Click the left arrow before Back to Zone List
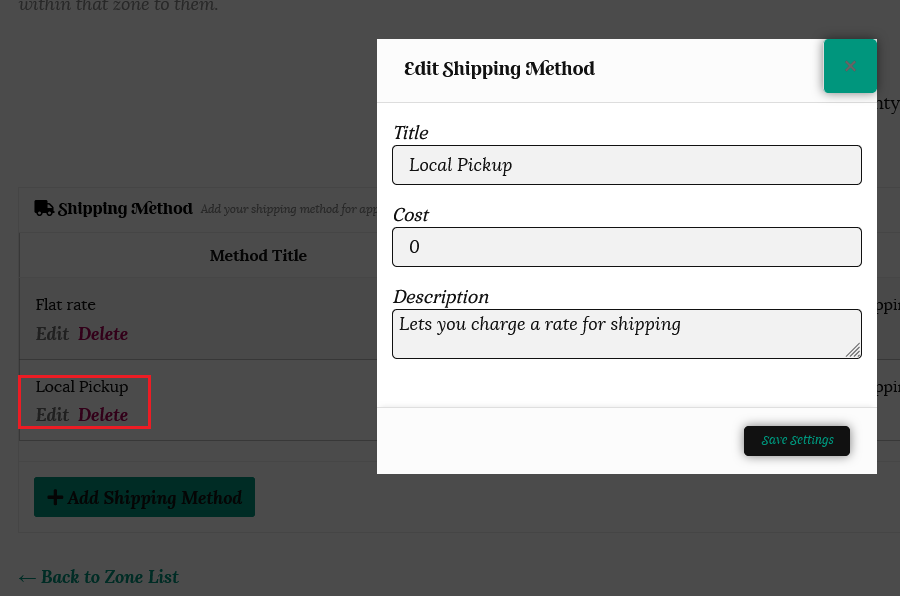 click(x=27, y=577)
